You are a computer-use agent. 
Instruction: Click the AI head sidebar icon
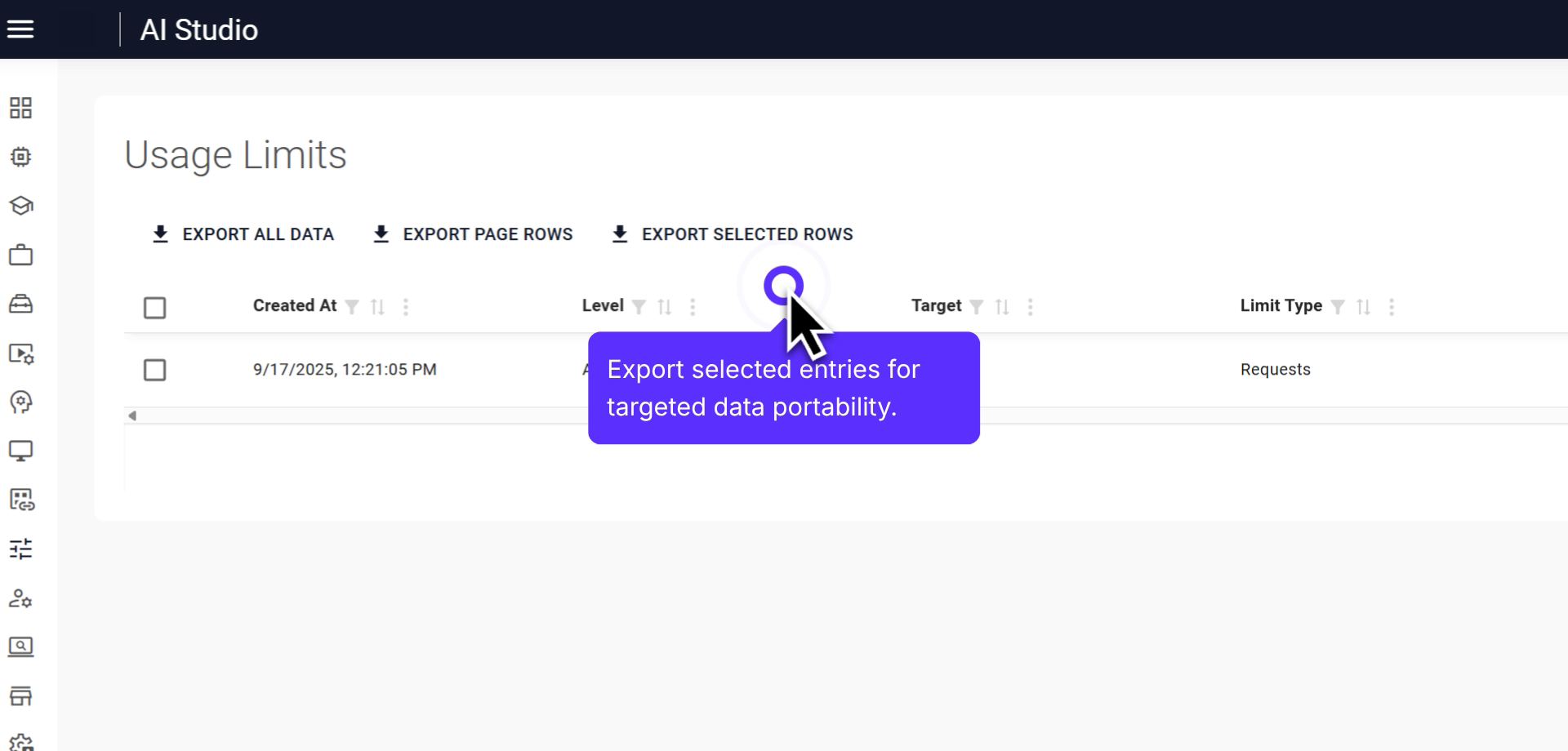point(21,402)
